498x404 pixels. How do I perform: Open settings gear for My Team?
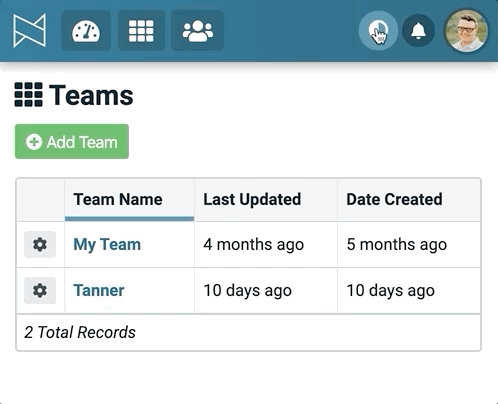40,244
